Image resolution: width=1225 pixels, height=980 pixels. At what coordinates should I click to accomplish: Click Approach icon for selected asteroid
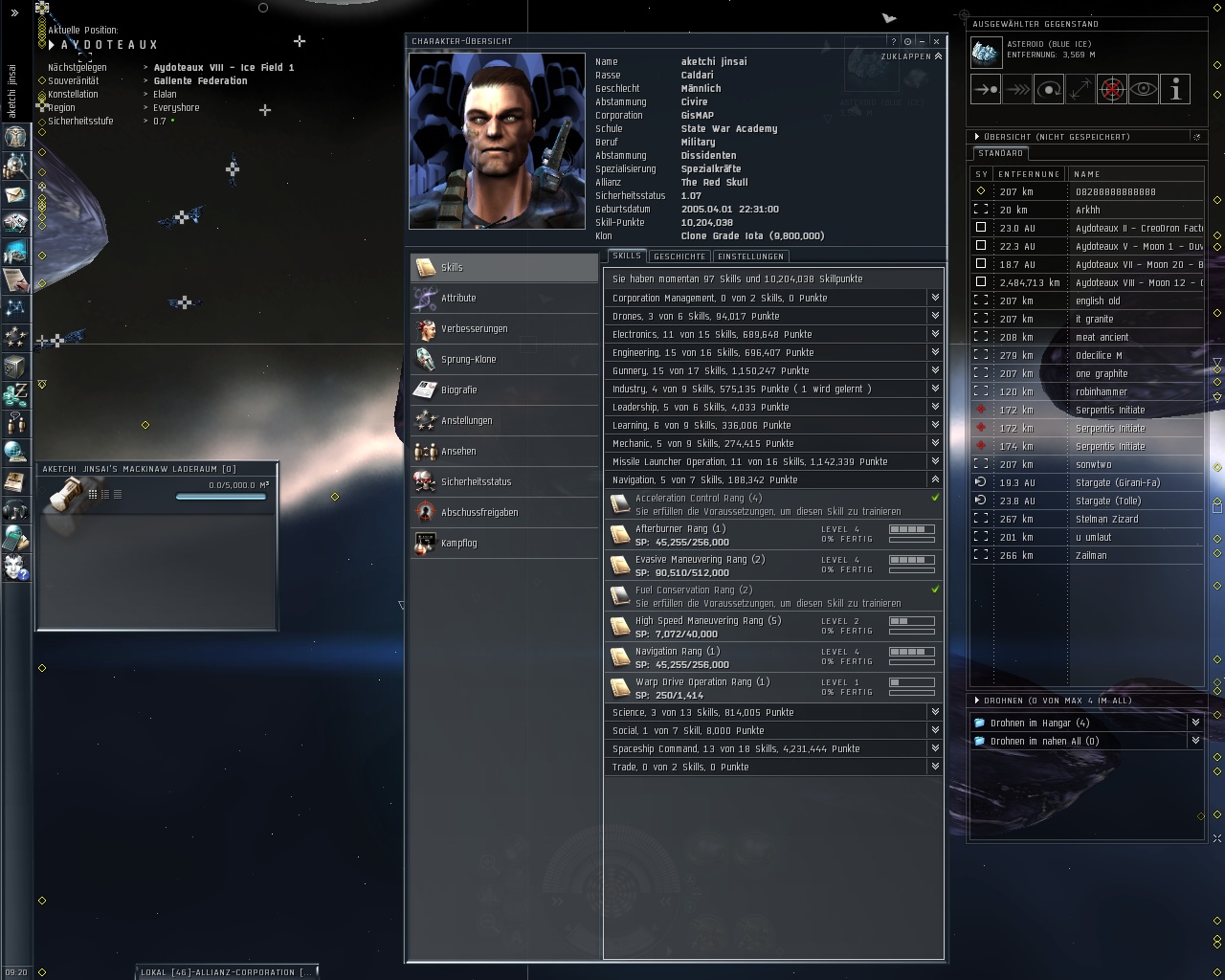(x=986, y=89)
